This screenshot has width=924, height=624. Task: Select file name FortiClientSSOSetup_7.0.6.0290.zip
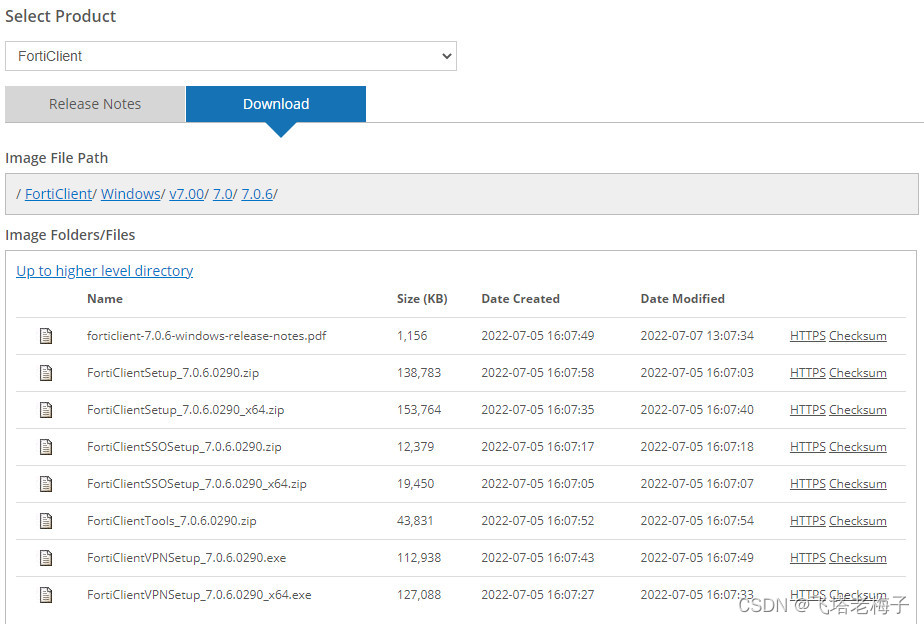pos(184,447)
